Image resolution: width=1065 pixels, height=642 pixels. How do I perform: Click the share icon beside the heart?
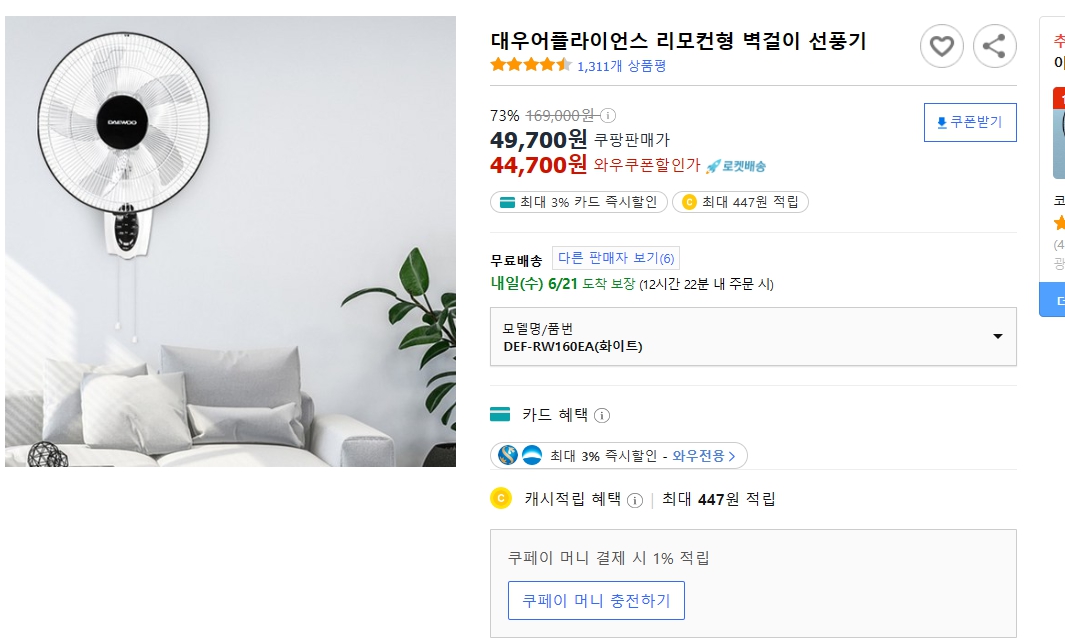click(x=994, y=46)
